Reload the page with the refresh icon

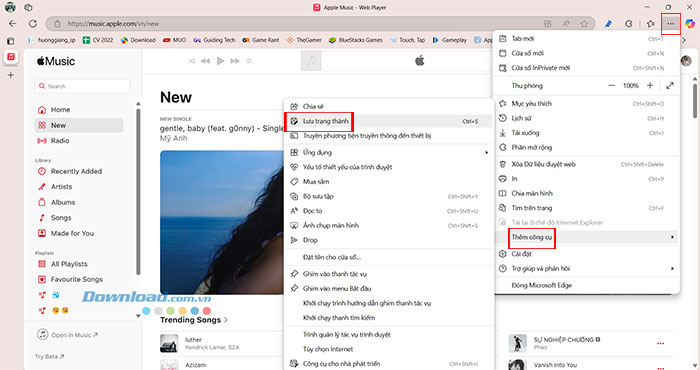33,24
